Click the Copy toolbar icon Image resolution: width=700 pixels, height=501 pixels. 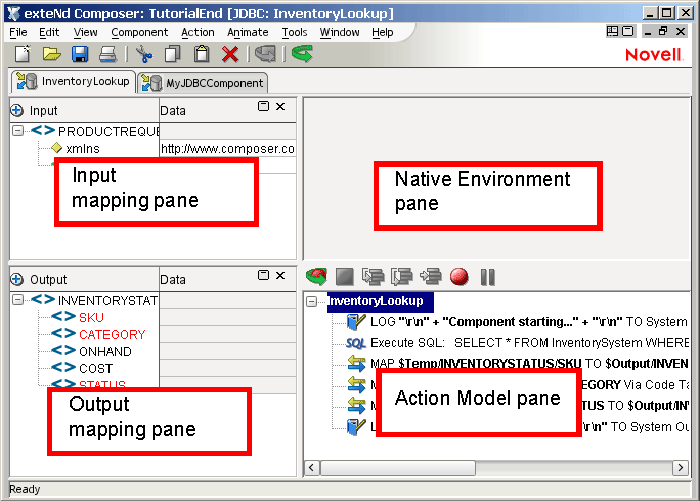172,54
